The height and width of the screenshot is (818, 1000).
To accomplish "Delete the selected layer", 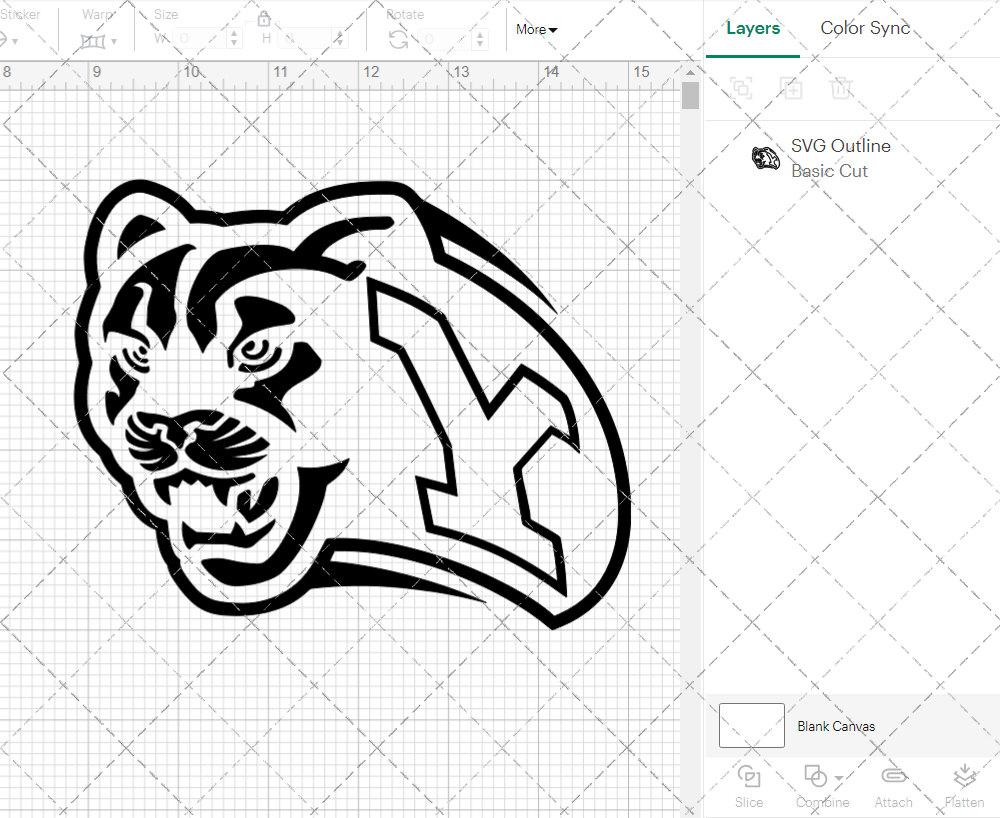I will point(842,88).
